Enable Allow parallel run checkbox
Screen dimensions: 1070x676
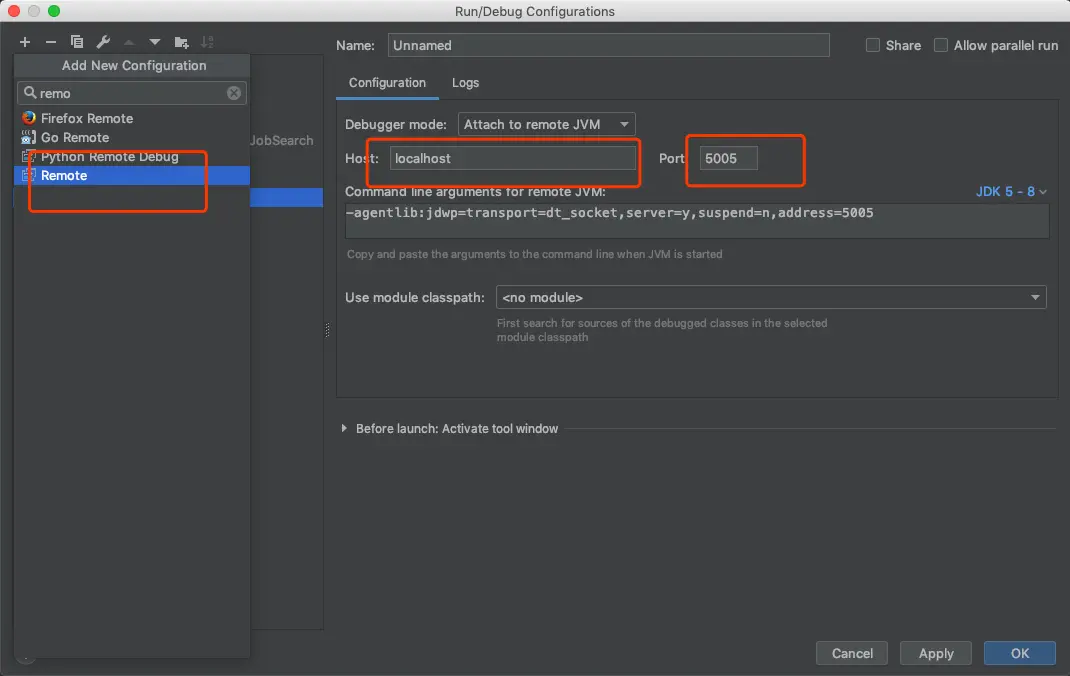pyautogui.click(x=941, y=46)
